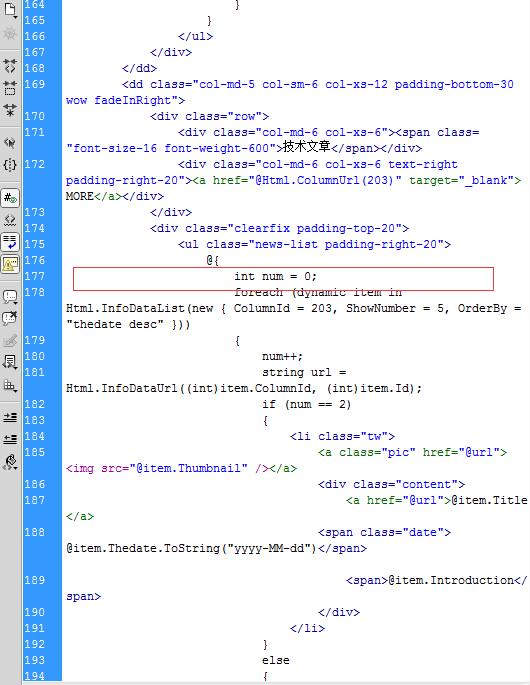The width and height of the screenshot is (530, 685).
Task: Open the Format Source Code menu
Action: (10, 462)
